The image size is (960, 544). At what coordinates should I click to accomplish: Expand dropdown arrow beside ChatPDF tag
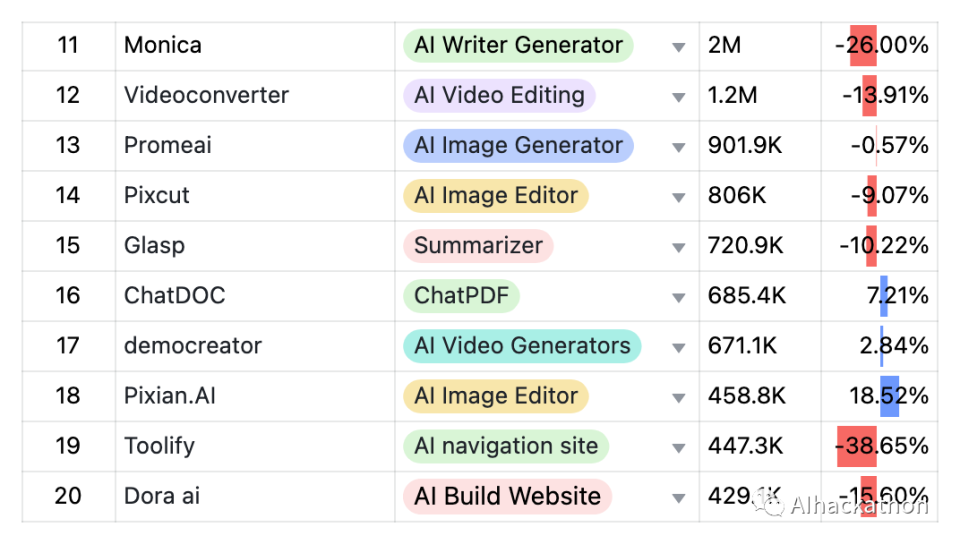tap(679, 297)
